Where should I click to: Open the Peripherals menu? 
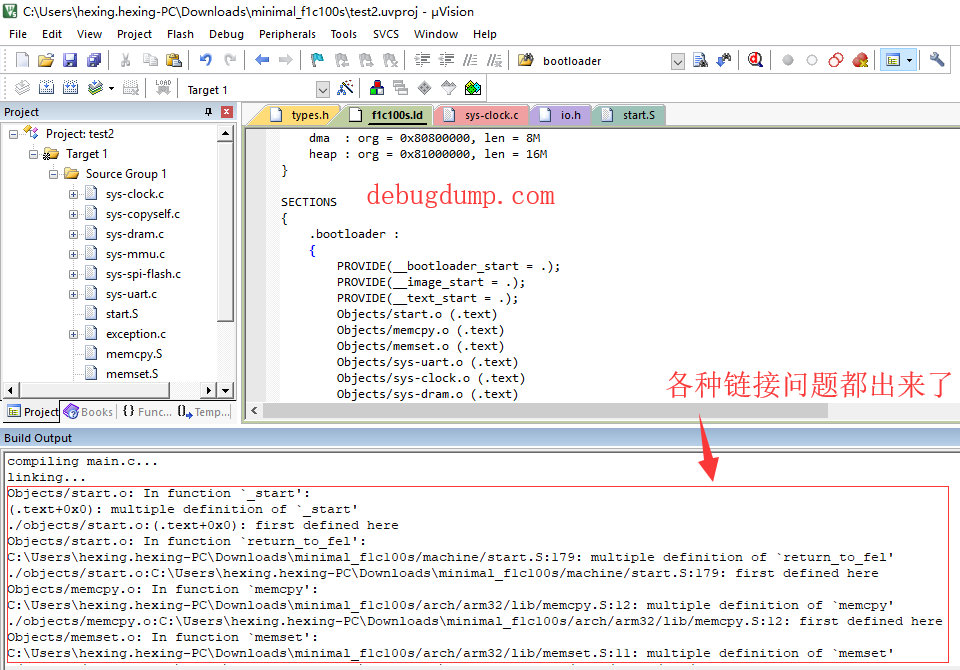click(x=287, y=34)
